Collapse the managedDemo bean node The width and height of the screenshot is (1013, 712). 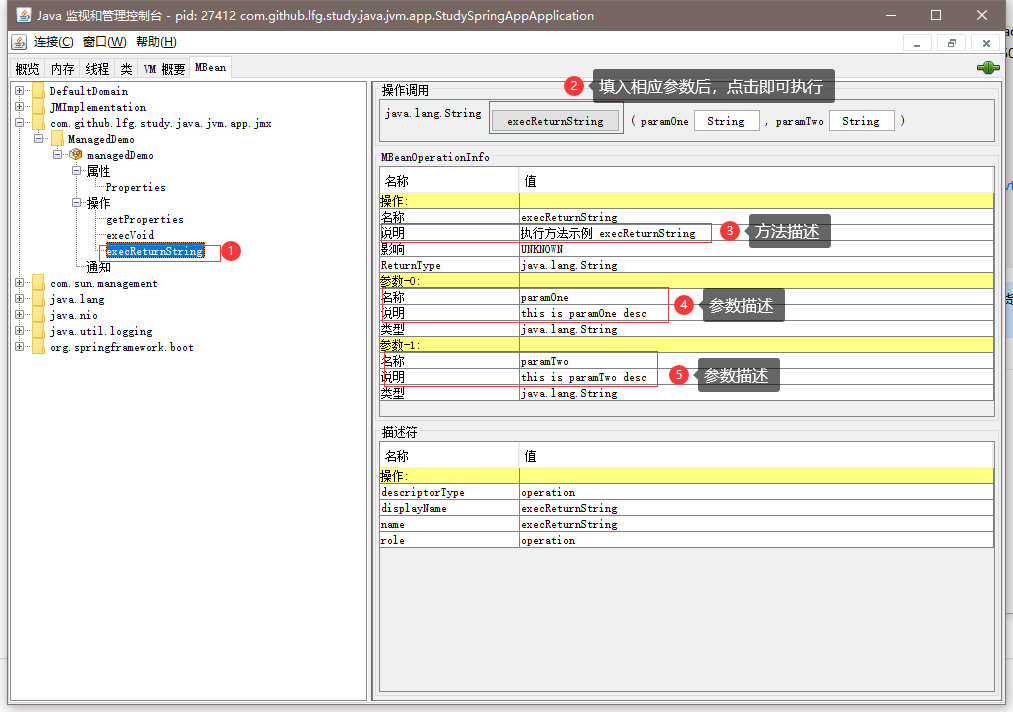point(57,154)
